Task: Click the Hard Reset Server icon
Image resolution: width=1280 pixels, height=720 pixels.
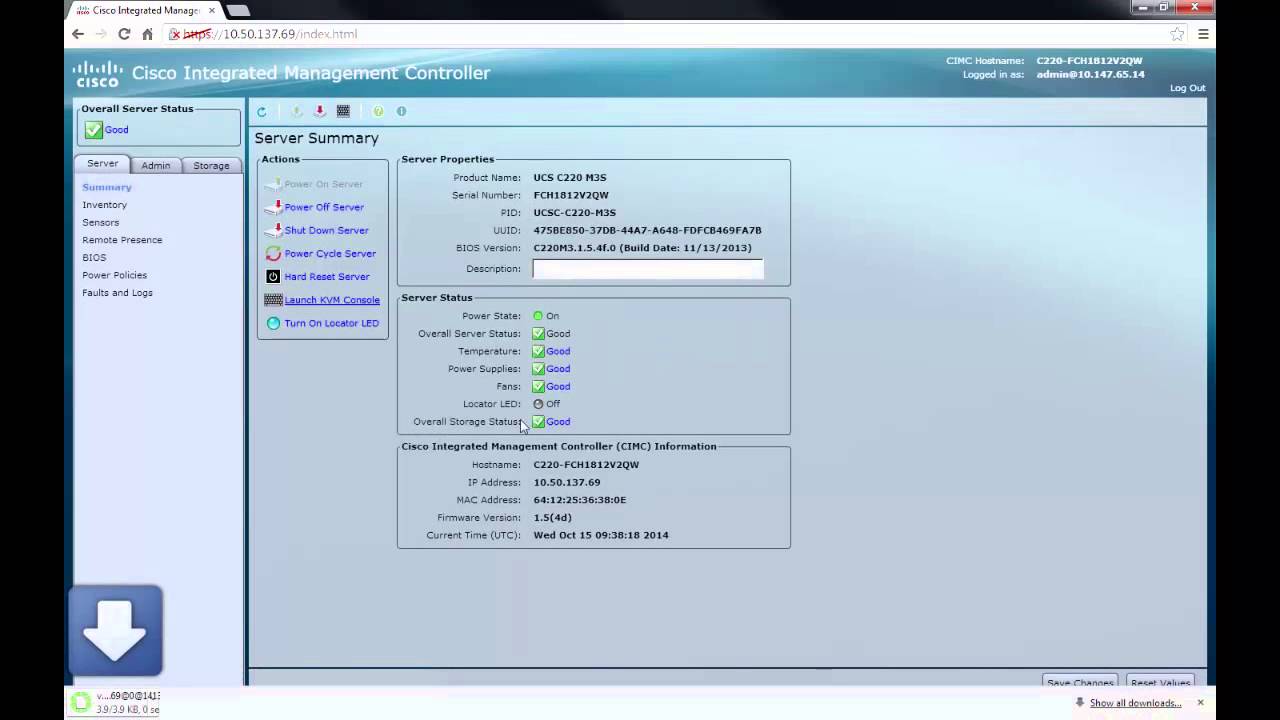Action: (273, 277)
